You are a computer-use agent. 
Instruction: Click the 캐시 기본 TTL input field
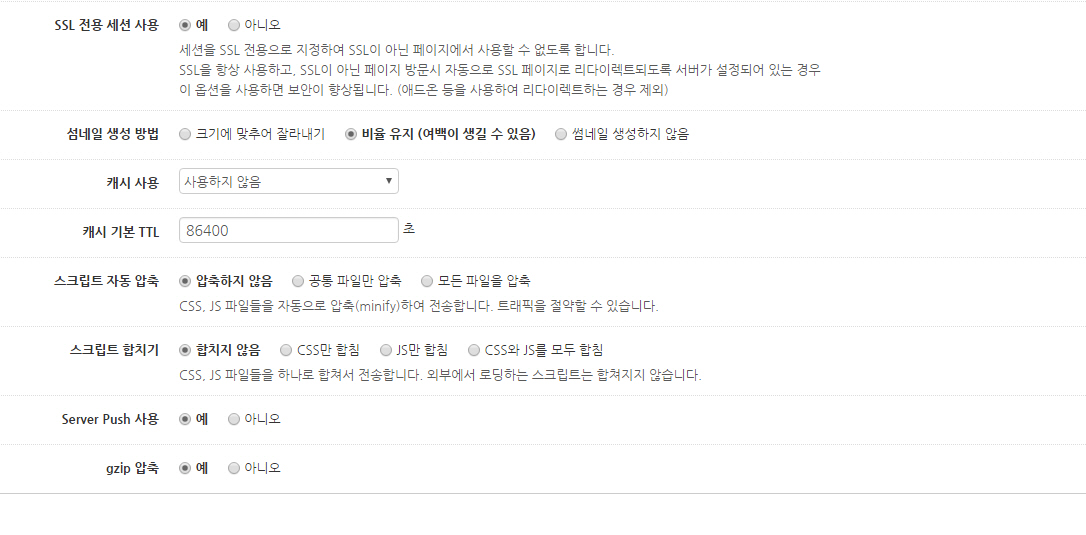(288, 230)
